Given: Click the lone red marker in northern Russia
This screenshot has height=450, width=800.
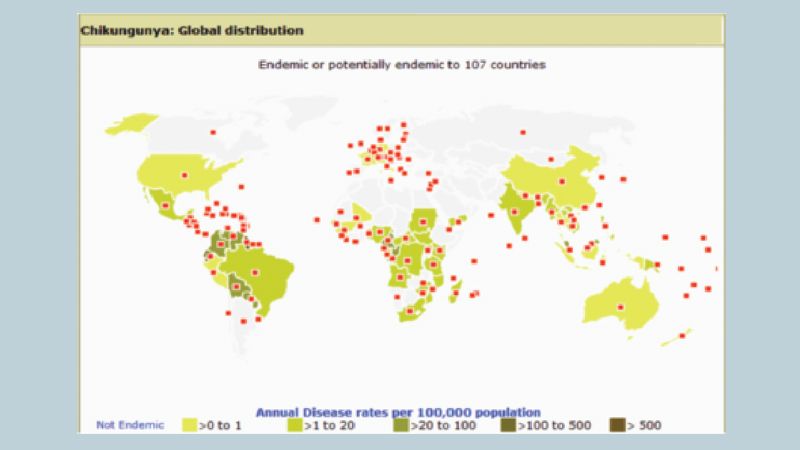Looking at the screenshot, I should [x=522, y=133].
